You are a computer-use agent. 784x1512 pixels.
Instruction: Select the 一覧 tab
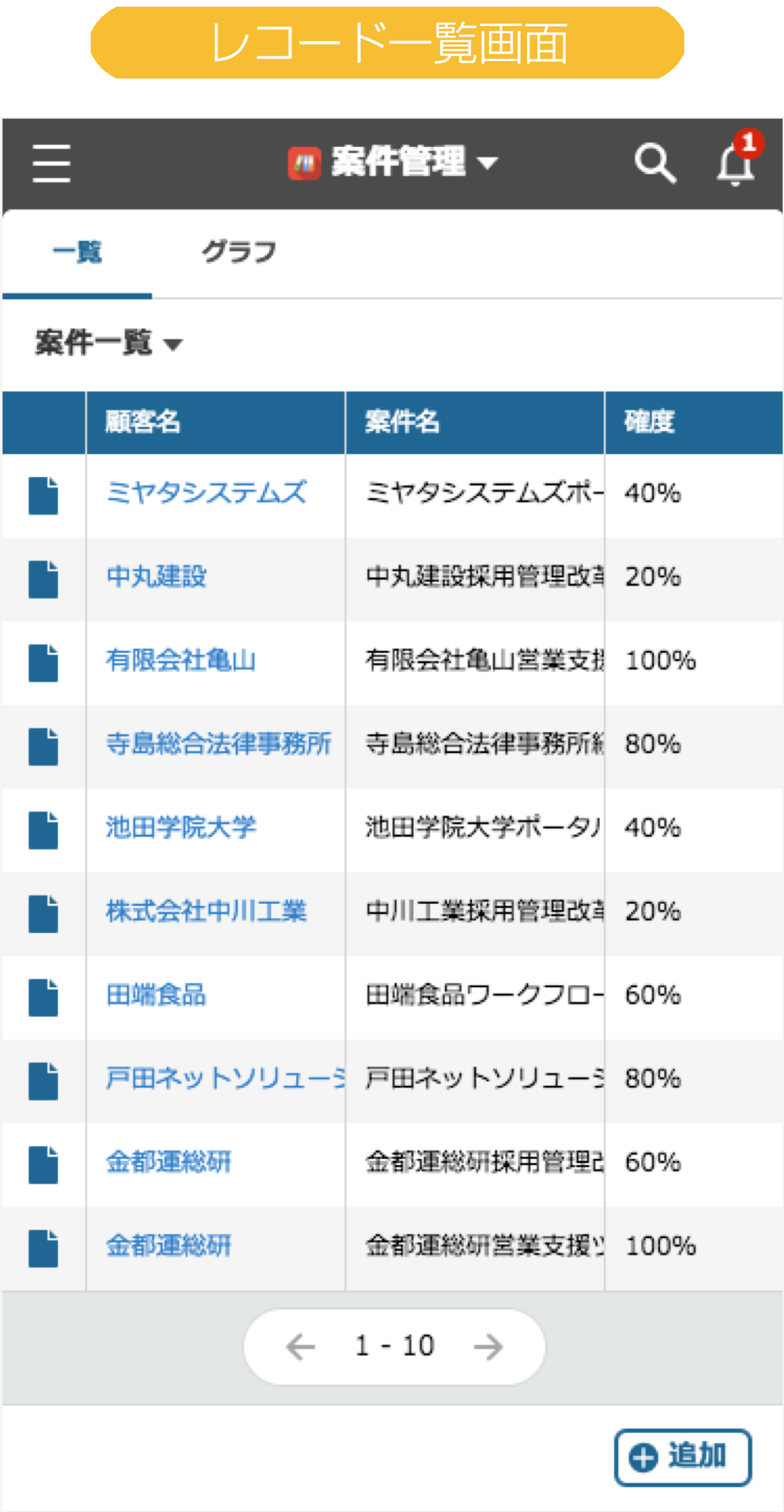click(x=77, y=253)
